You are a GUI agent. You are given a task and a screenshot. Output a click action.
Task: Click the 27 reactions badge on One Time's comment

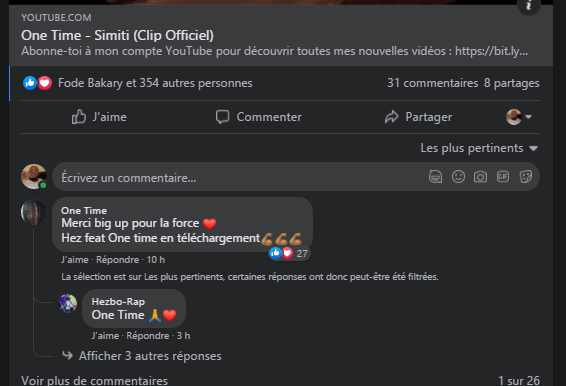tap(289, 253)
